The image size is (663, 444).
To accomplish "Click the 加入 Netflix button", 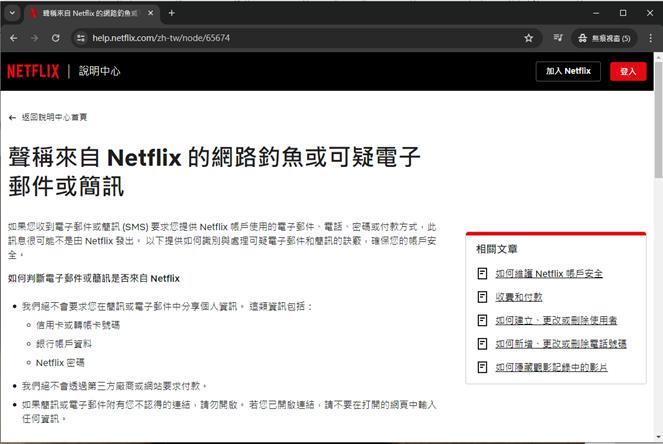I will [x=568, y=71].
